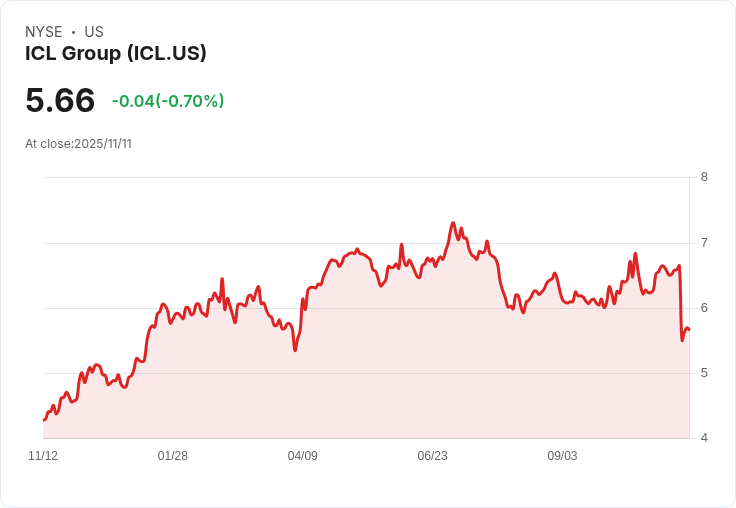The height and width of the screenshot is (508, 736).
Task: Click the 6 price axis label
Action: tap(704, 308)
